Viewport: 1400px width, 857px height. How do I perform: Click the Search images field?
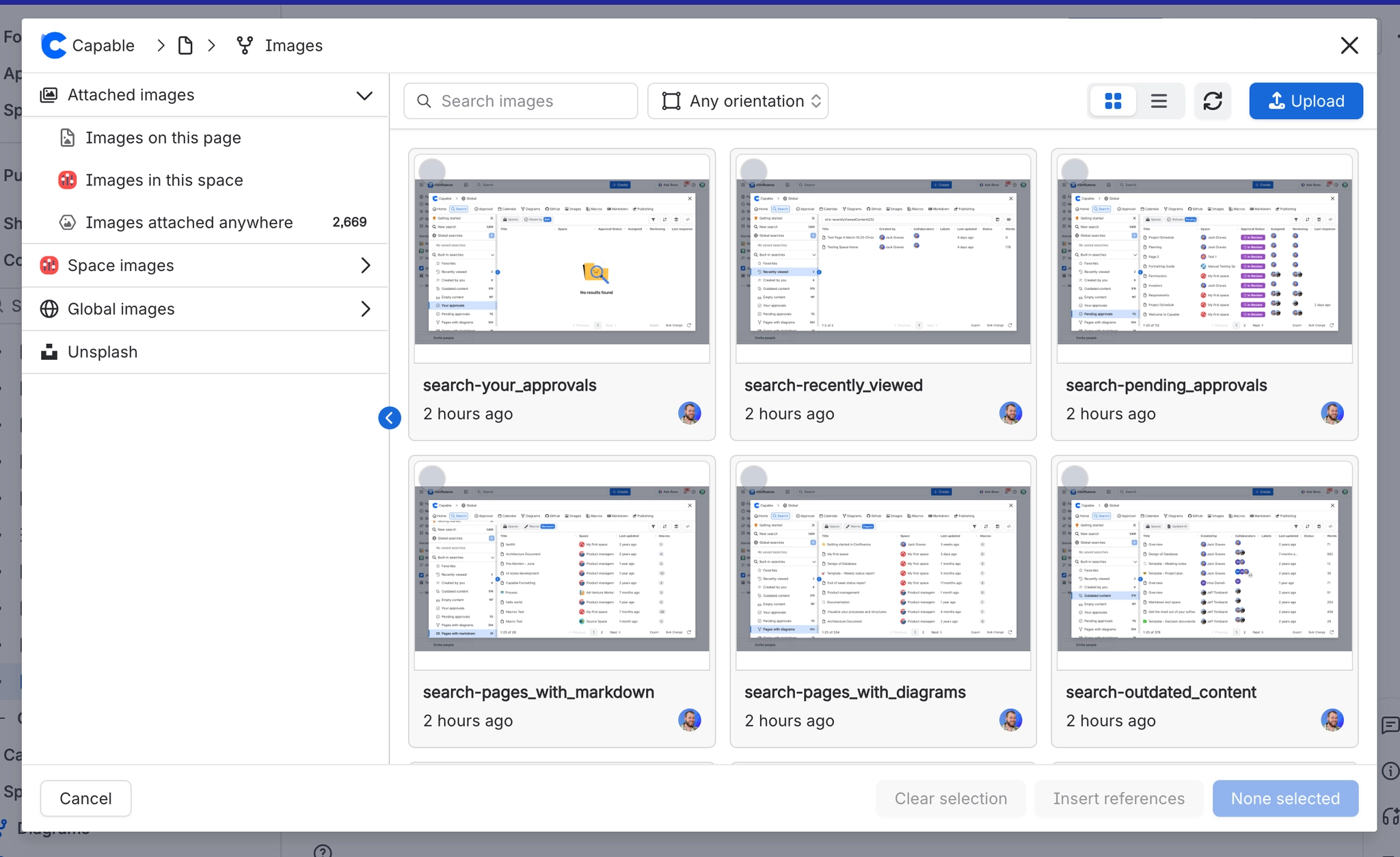(x=521, y=101)
